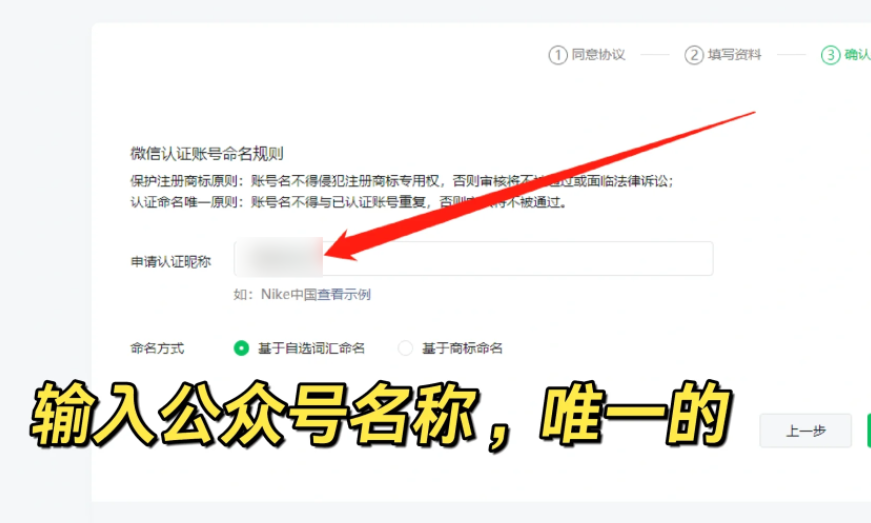
Task: Click the 基于商标命名 option text
Action: click(462, 348)
